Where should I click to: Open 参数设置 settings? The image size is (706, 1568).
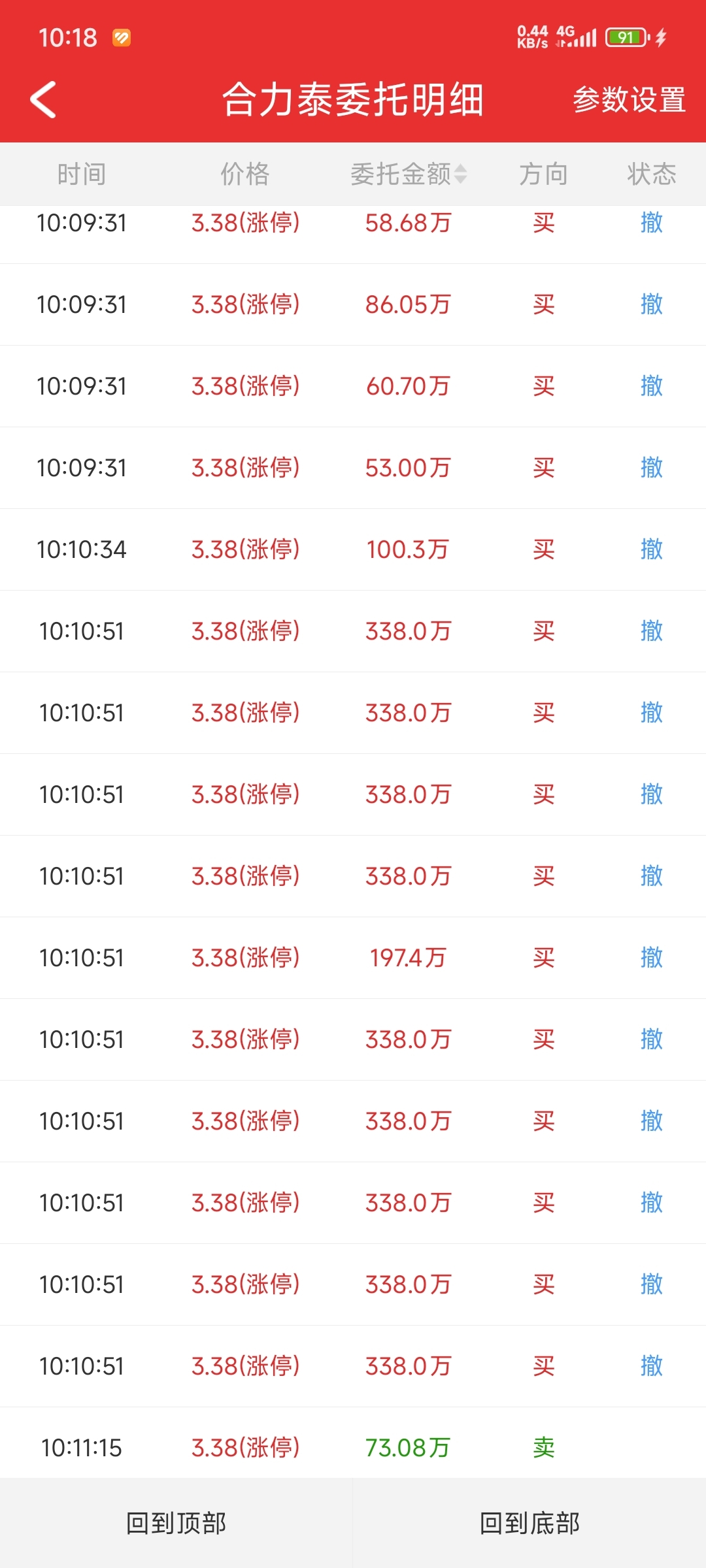tap(629, 100)
